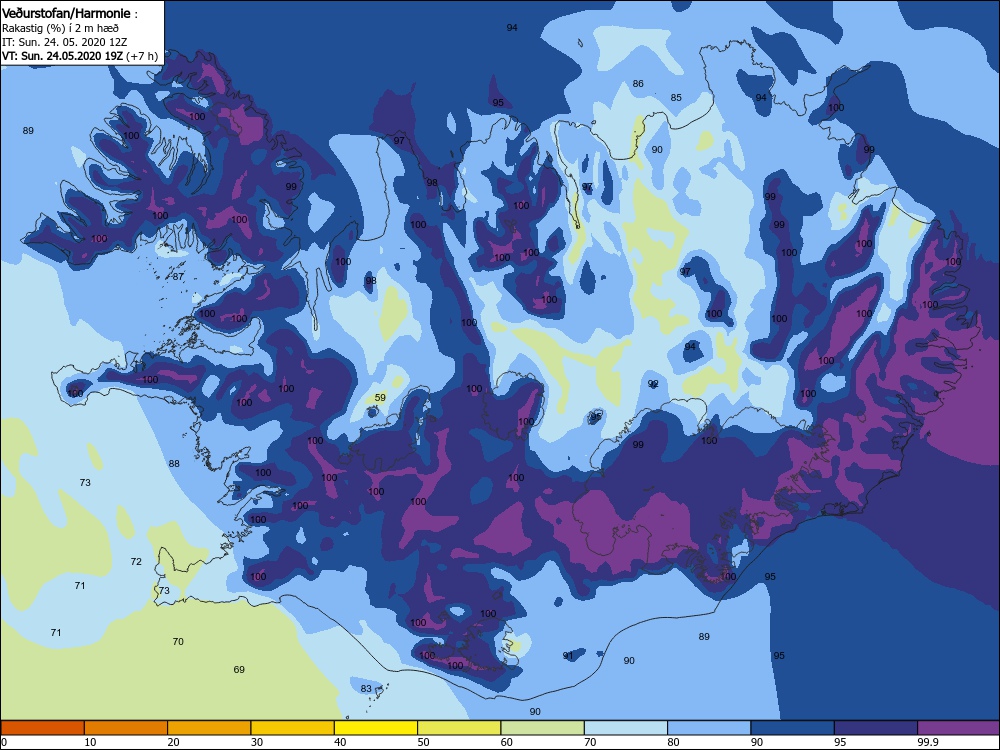Screen dimensions: 1000x750
Task: Select the medium blue 80–90 legend swatch
Action: click(x=709, y=728)
